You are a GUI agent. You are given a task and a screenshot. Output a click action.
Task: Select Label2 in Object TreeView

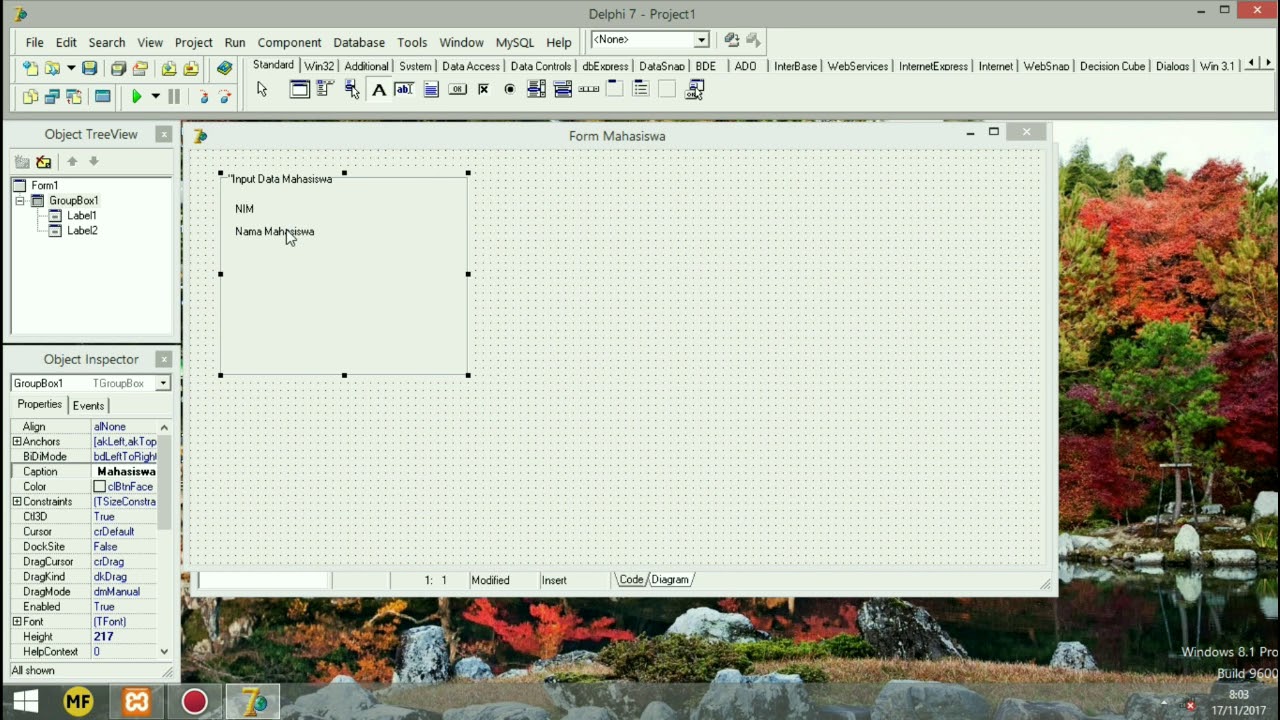[82, 231]
